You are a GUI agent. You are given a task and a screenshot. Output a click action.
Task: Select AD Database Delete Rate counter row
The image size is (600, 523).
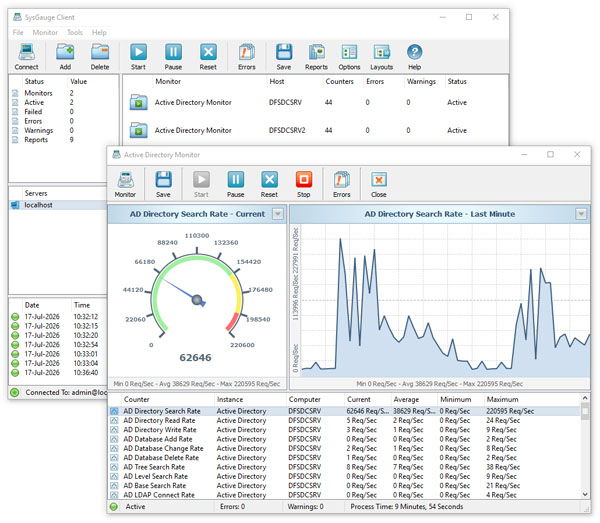pos(344,458)
